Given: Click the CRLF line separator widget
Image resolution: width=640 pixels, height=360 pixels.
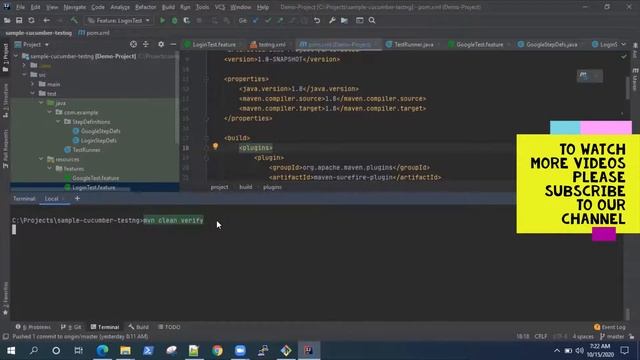Looking at the screenshot, I should click(541, 336).
